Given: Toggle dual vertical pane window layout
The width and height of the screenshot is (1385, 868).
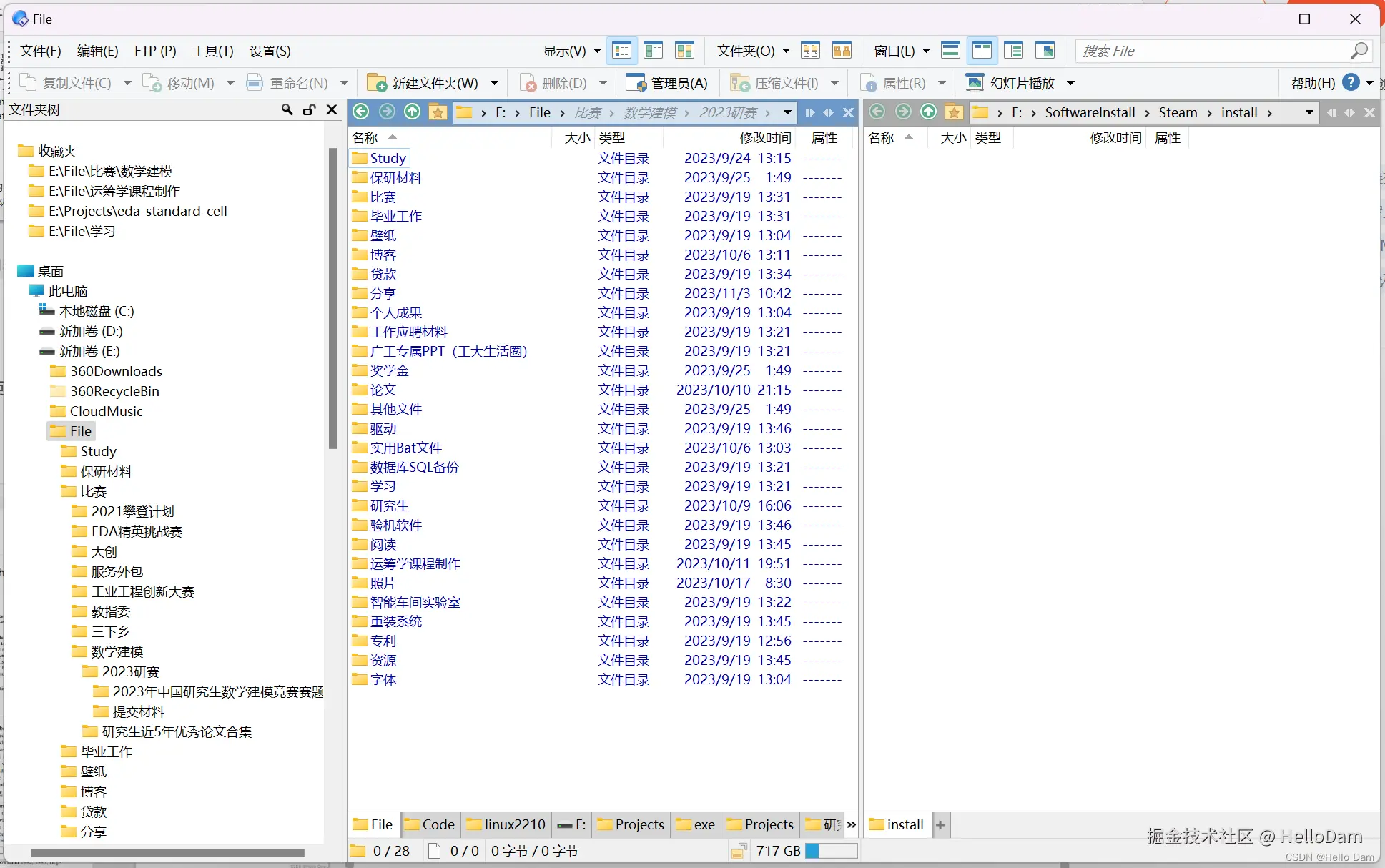Looking at the screenshot, I should point(982,51).
